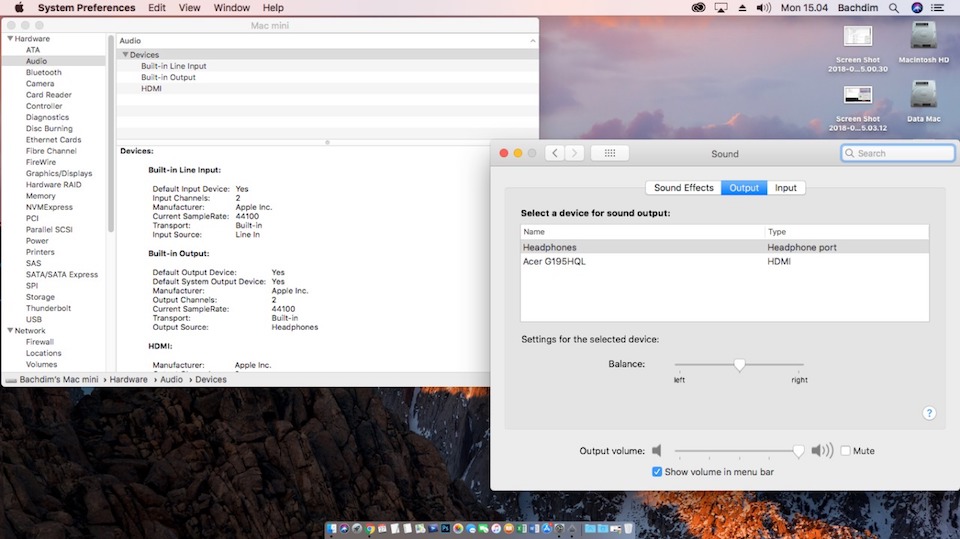The image size is (960, 539).
Task: Collapse the Network tree section
Action: click(x=9, y=331)
